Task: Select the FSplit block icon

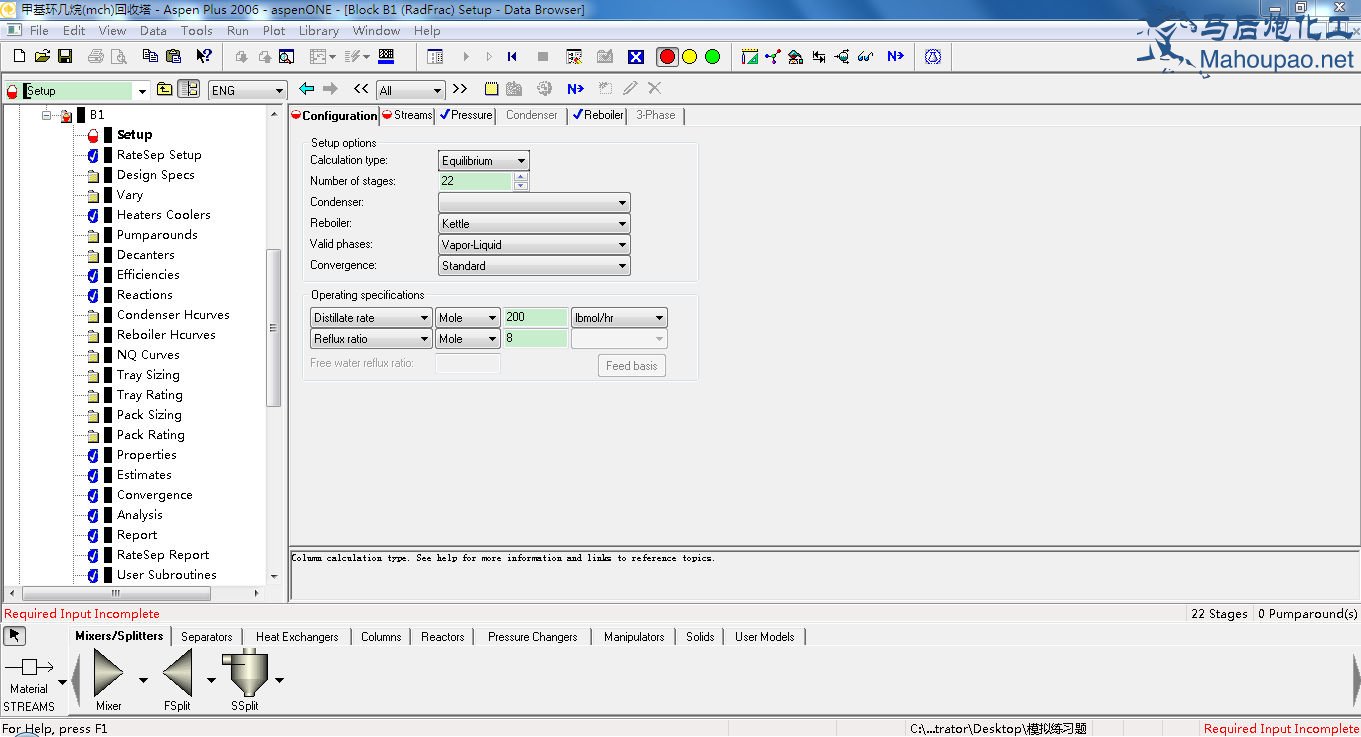Action: [x=177, y=673]
